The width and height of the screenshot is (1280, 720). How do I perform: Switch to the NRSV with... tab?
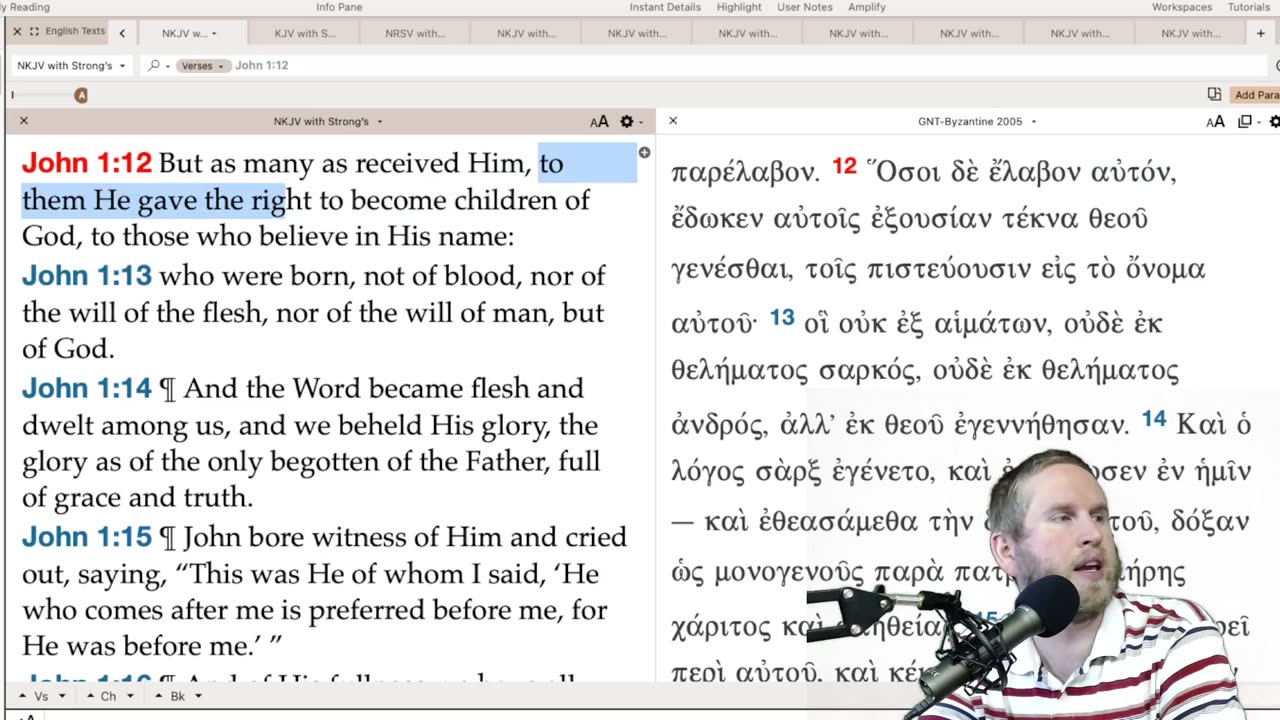tap(415, 33)
